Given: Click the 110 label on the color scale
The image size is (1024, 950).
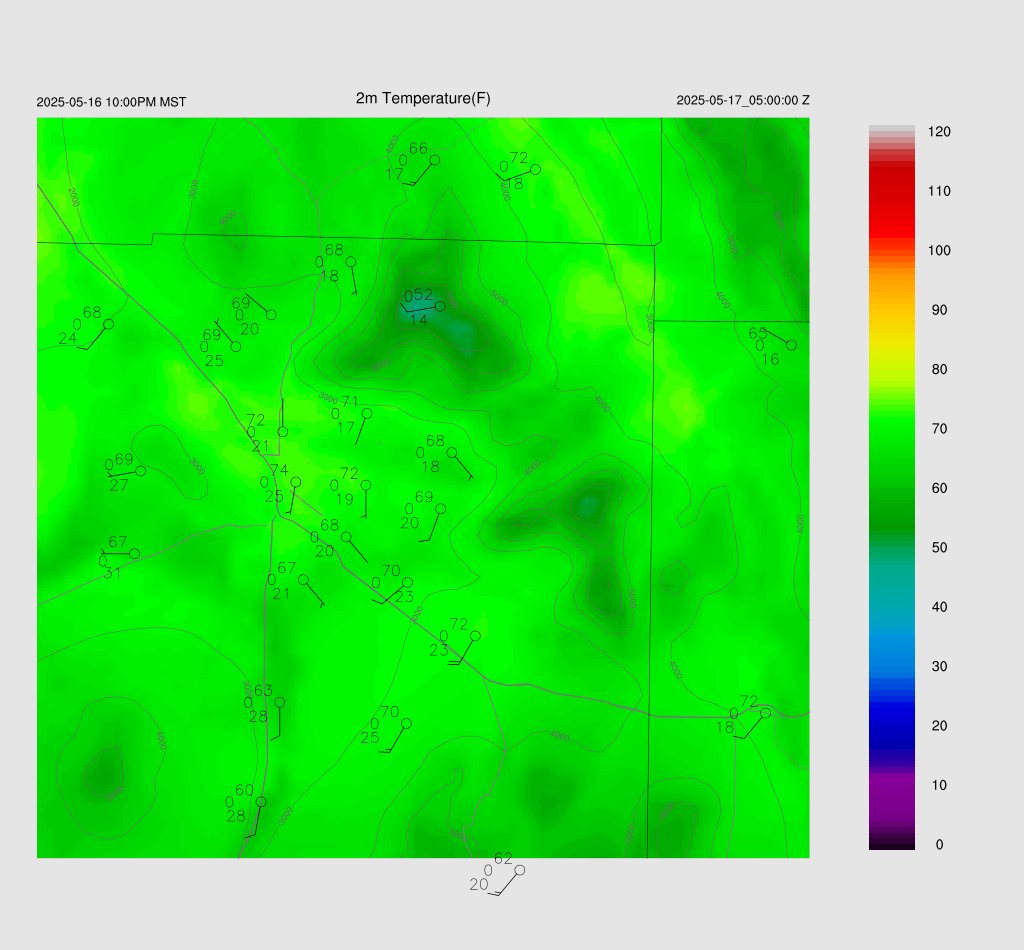Looking at the screenshot, I should click(x=939, y=191).
